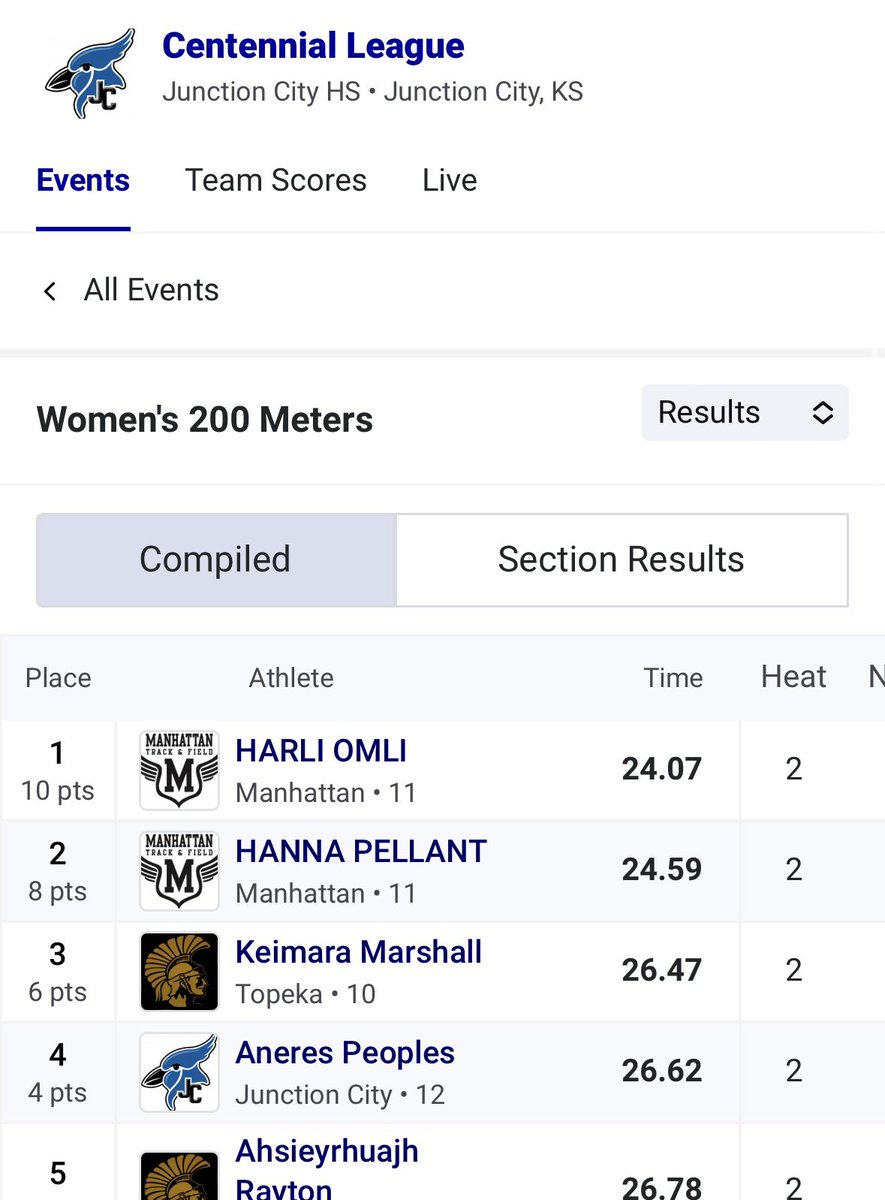
Task: Open HANNA PELLANT athlete profile
Action: point(361,852)
